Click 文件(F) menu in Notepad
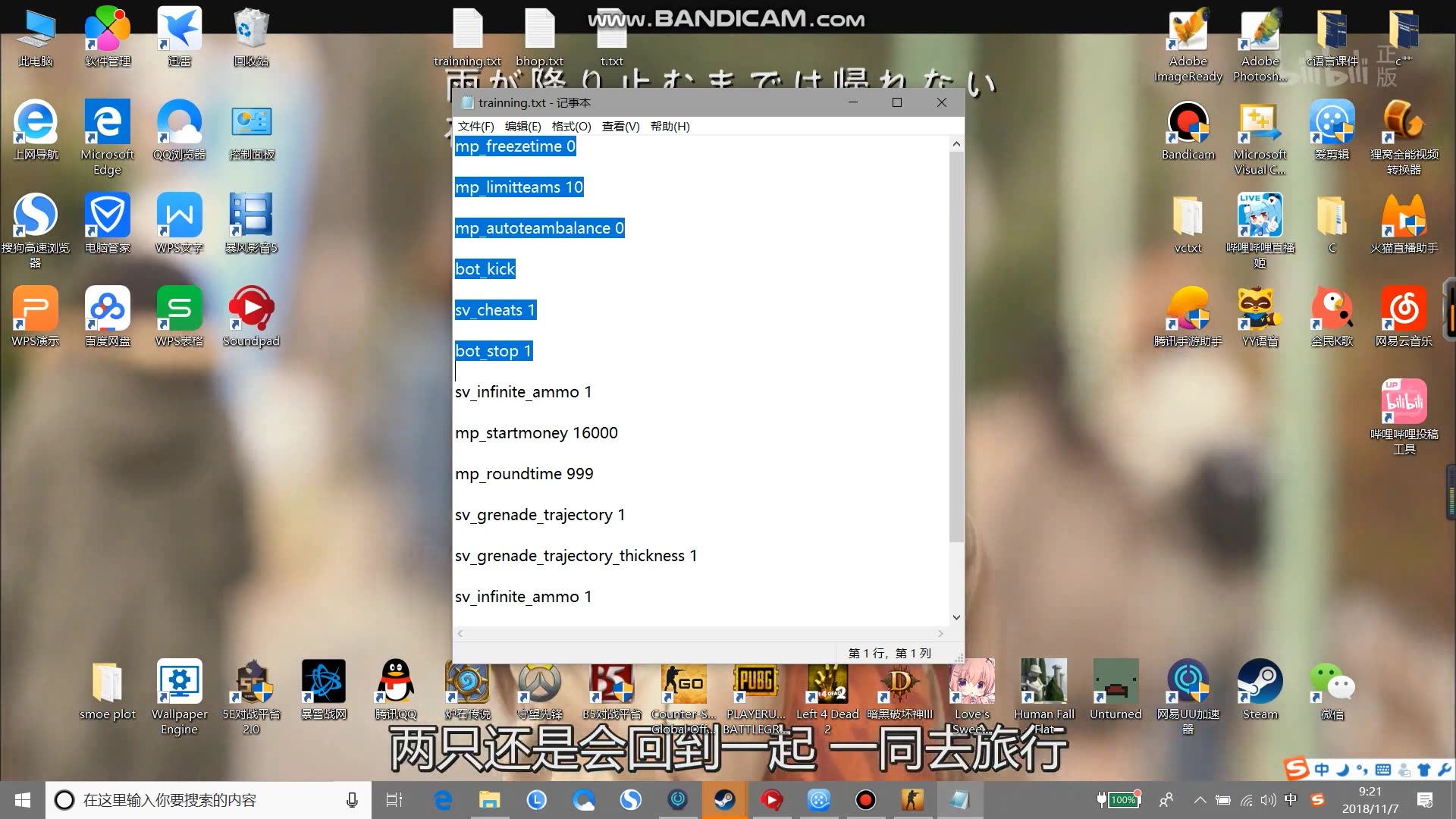The width and height of the screenshot is (1456, 819). pos(476,126)
